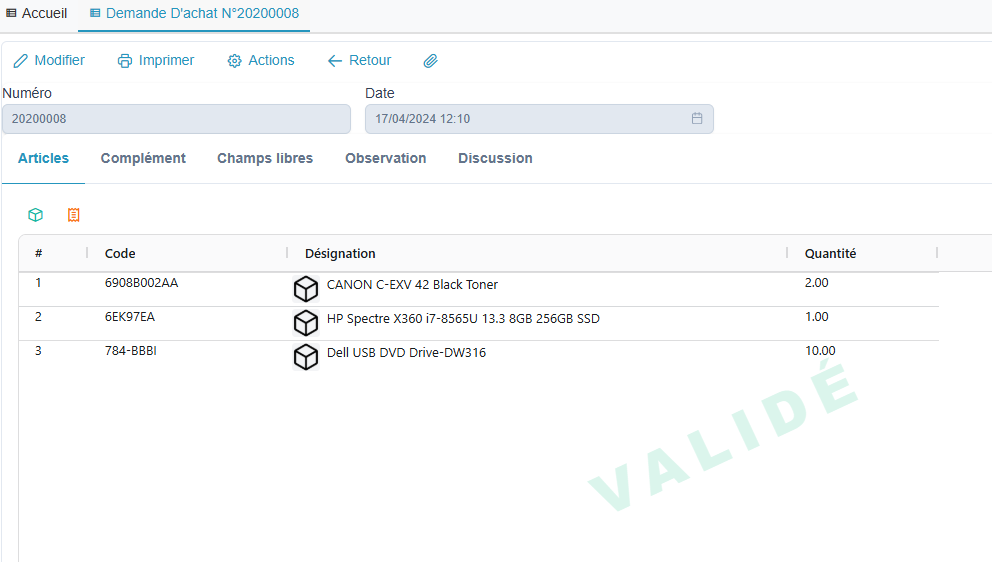
Task: Open the Actions gear menu
Action: (x=261, y=61)
